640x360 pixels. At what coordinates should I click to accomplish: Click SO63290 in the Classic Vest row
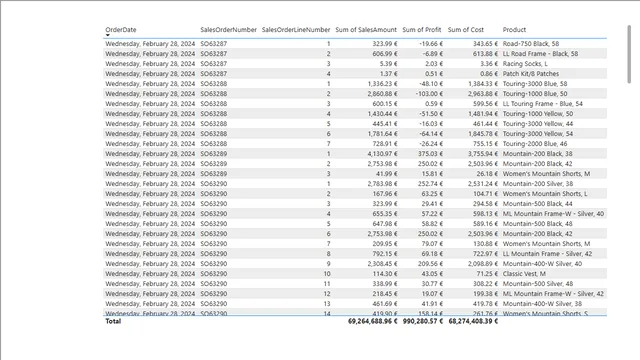[213, 274]
